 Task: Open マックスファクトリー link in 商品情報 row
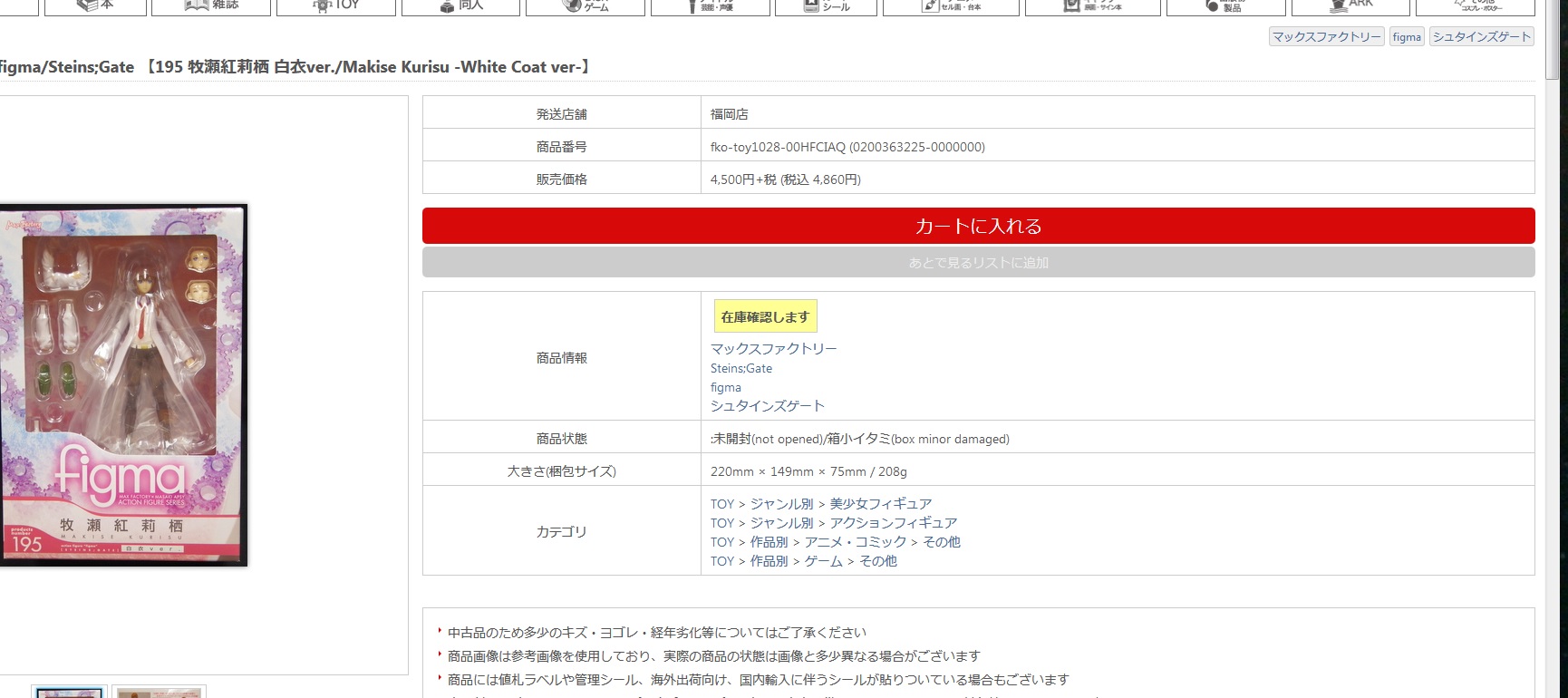(x=774, y=349)
